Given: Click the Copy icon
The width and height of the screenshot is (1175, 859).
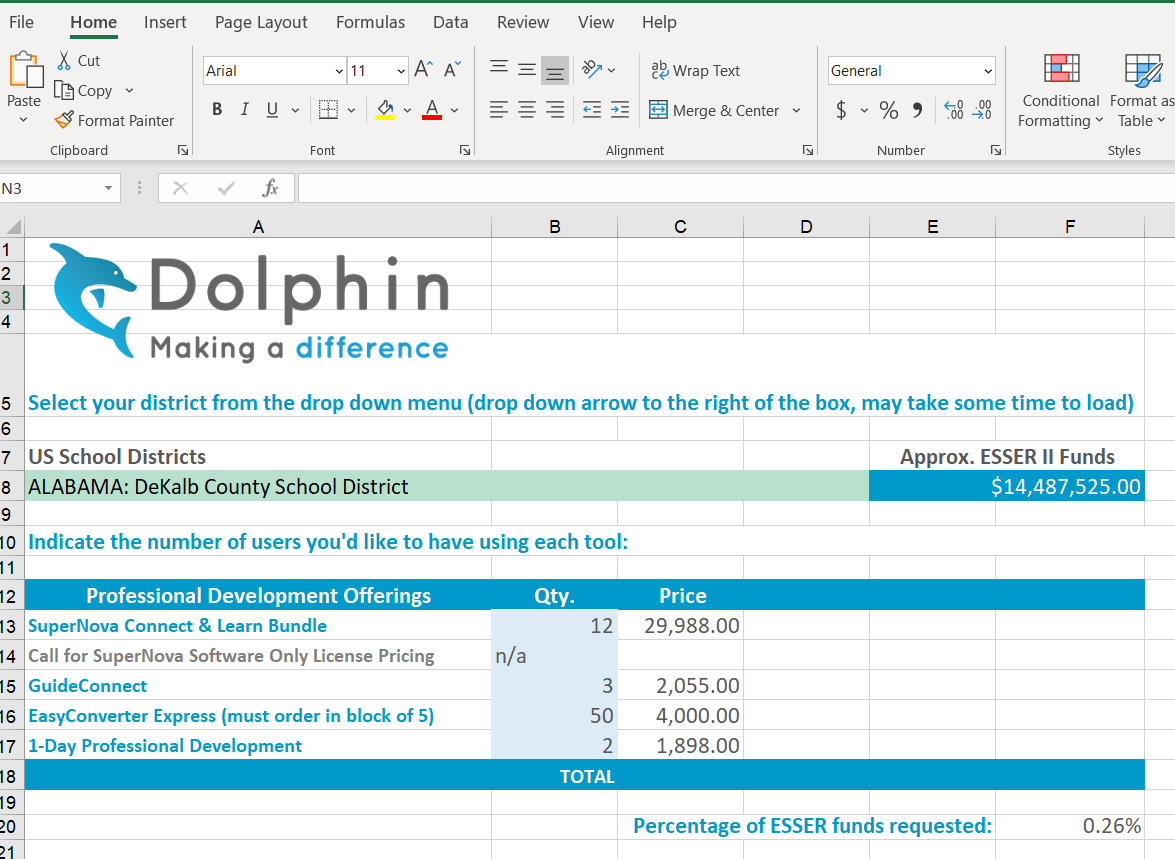Looking at the screenshot, I should [x=64, y=90].
